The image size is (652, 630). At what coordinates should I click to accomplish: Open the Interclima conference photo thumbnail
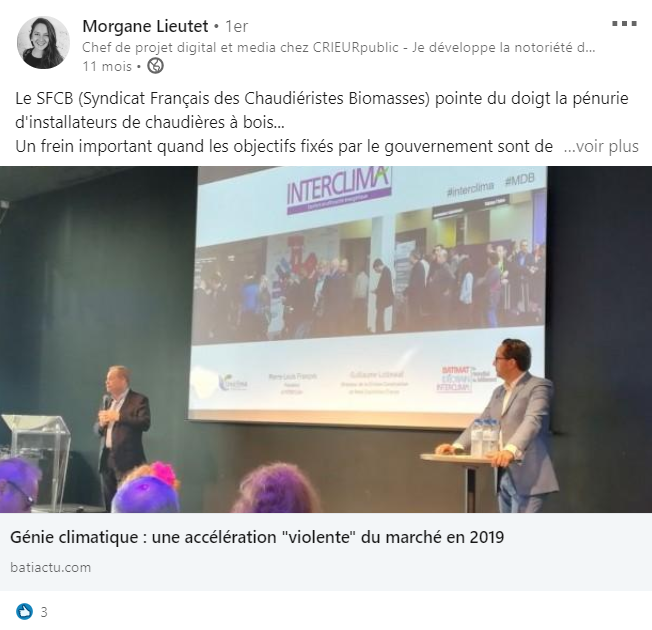(x=326, y=339)
